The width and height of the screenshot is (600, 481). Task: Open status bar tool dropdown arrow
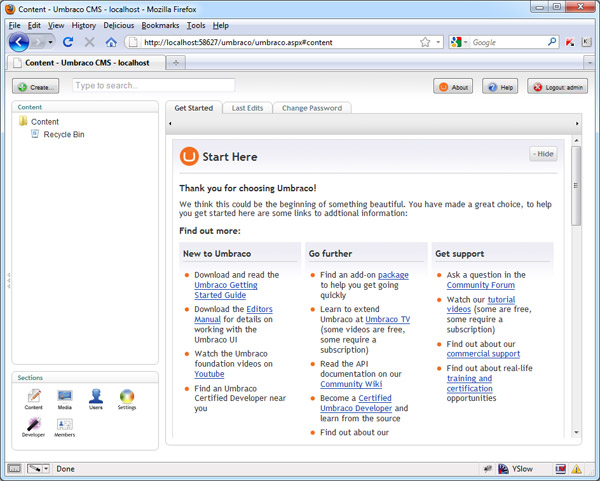pyautogui.click(x=46, y=468)
